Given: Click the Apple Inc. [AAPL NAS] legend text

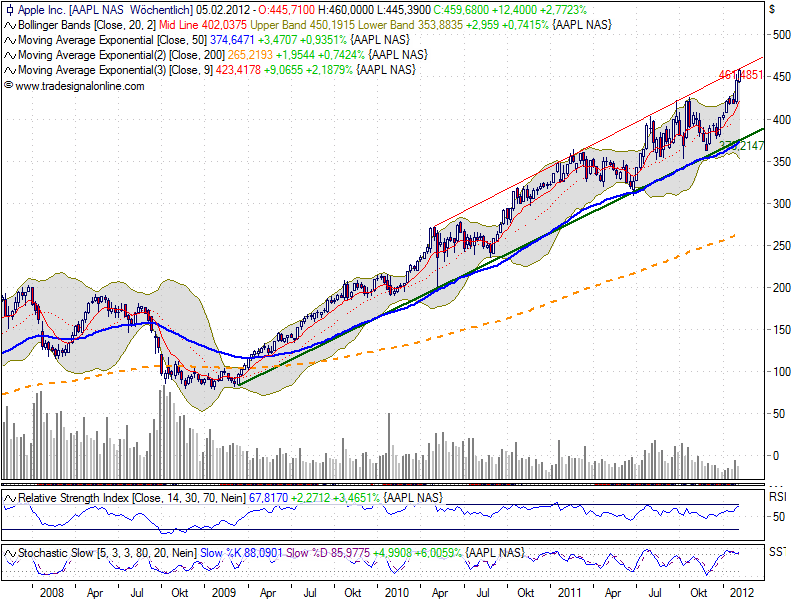Looking at the screenshot, I should click(x=70, y=10).
